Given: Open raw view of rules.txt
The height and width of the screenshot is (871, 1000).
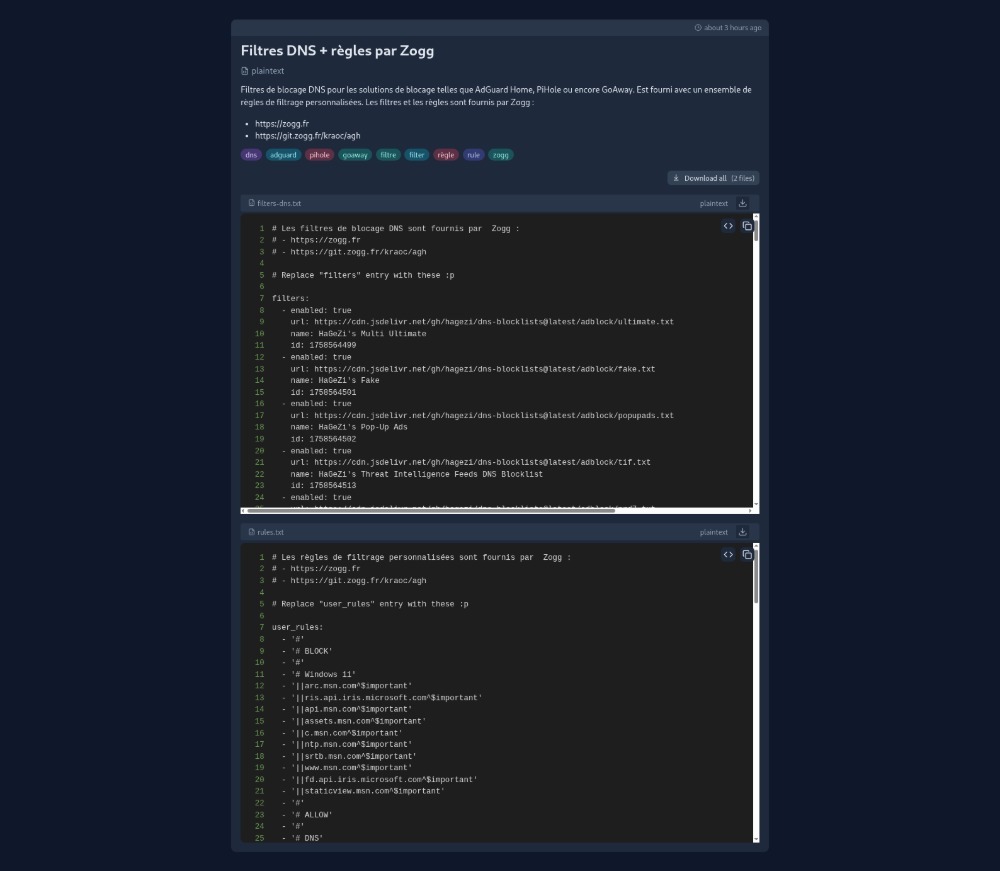Looking at the screenshot, I should tap(728, 555).
